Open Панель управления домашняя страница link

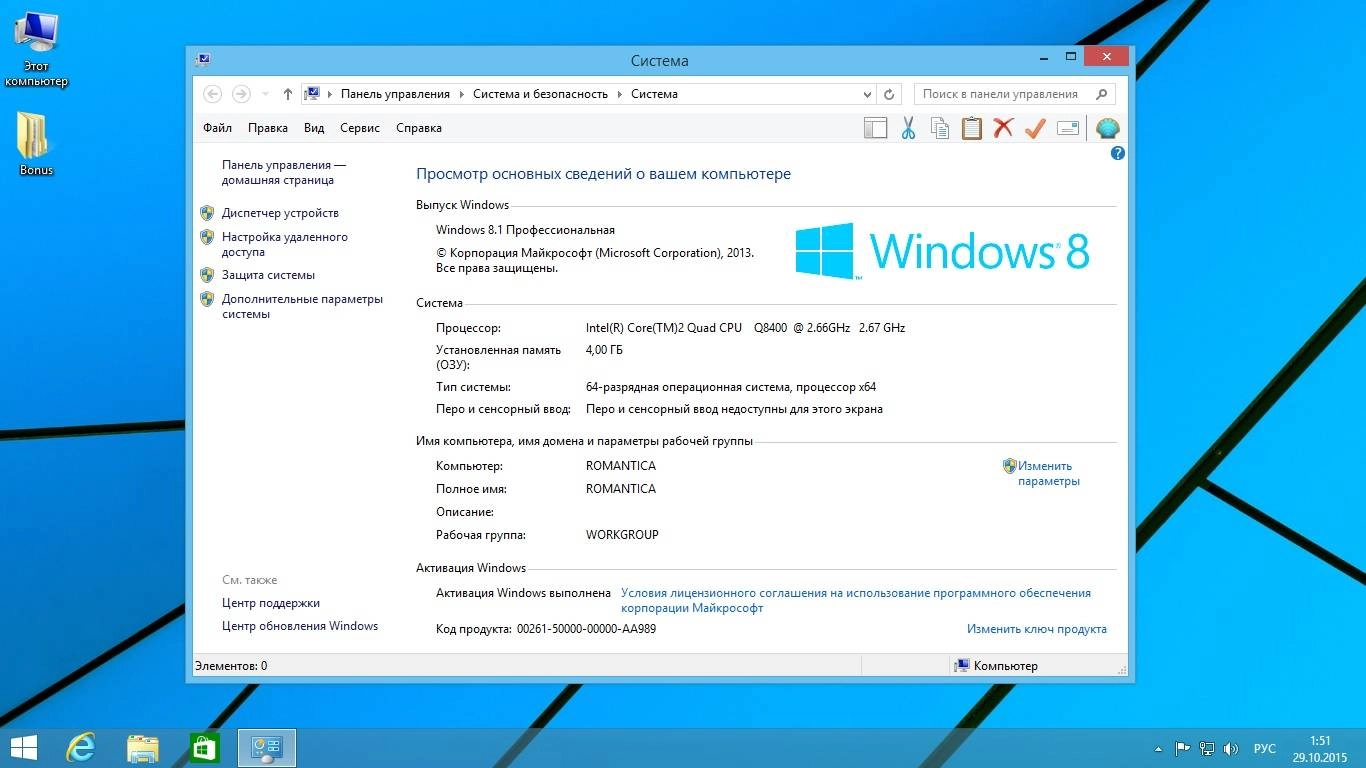pos(284,172)
